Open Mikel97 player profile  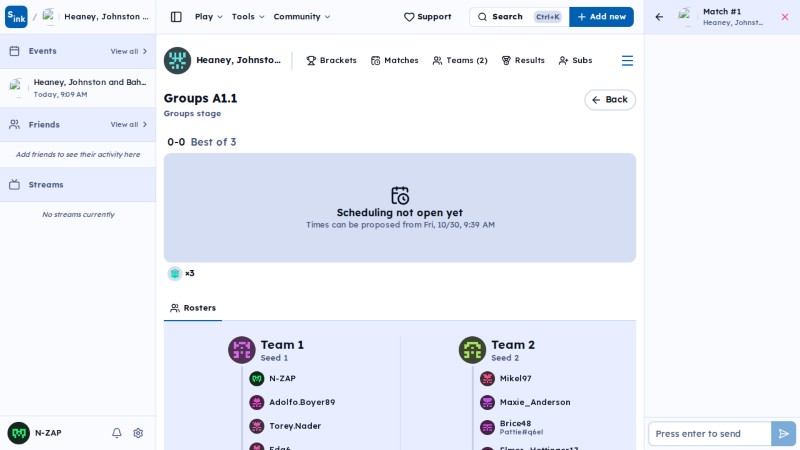click(x=506, y=379)
